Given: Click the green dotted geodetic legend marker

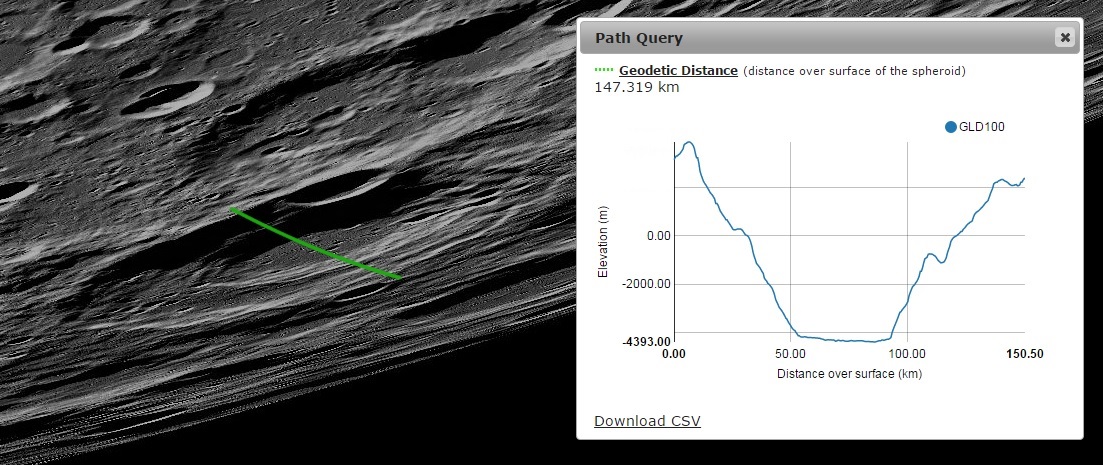Looking at the screenshot, I should pos(604,70).
